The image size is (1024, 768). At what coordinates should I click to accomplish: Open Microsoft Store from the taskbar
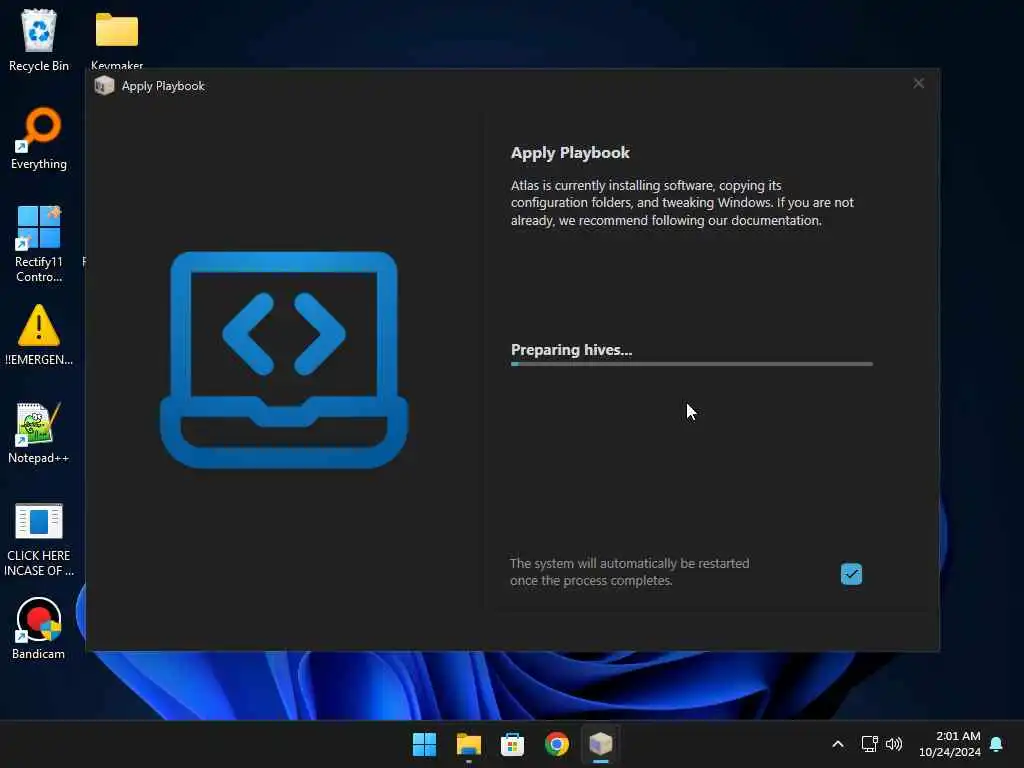[x=513, y=744]
